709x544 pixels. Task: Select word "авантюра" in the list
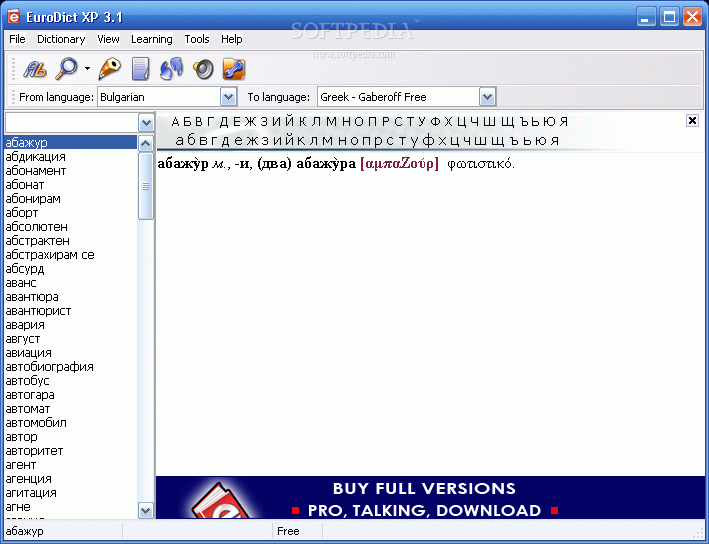71,297
